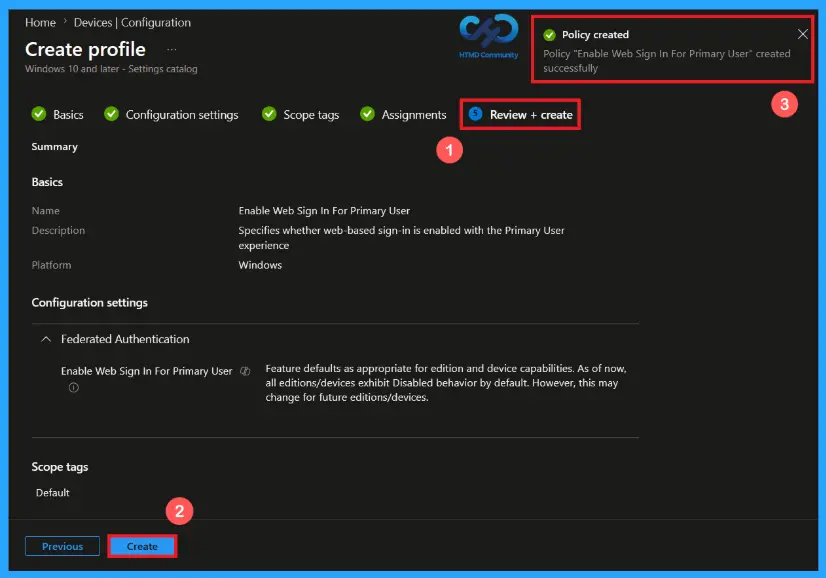Click the green checkmark beside Scope tags
The height and width of the screenshot is (578, 826).
[x=269, y=114]
